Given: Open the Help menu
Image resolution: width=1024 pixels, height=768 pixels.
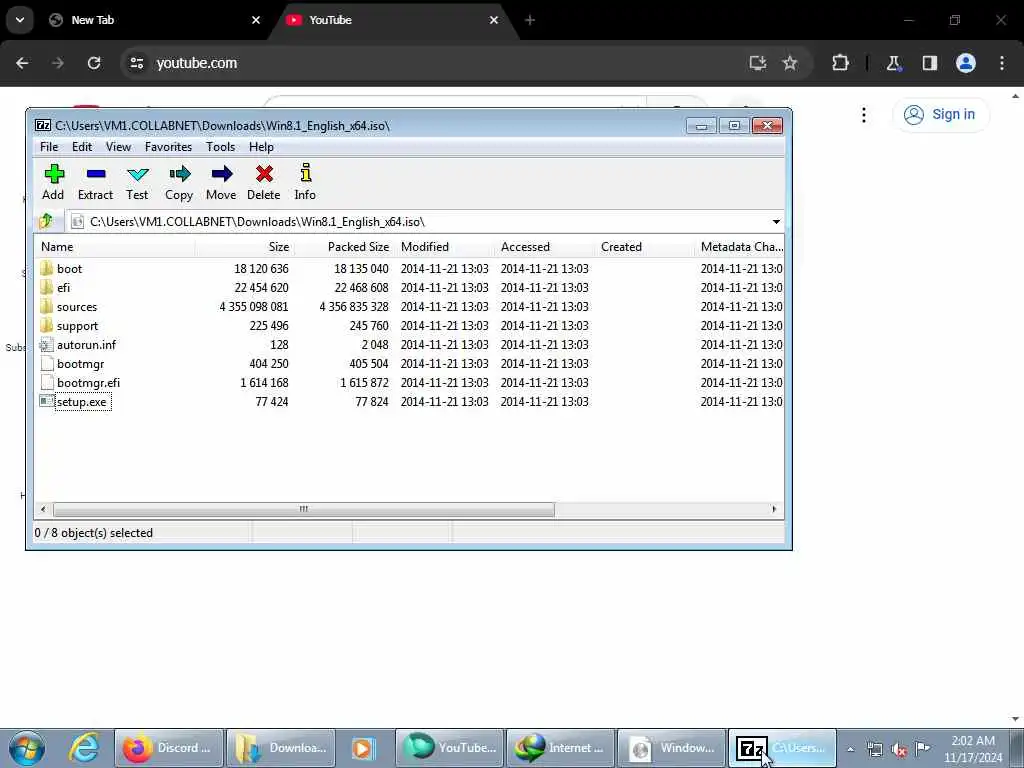Looking at the screenshot, I should [x=261, y=147].
